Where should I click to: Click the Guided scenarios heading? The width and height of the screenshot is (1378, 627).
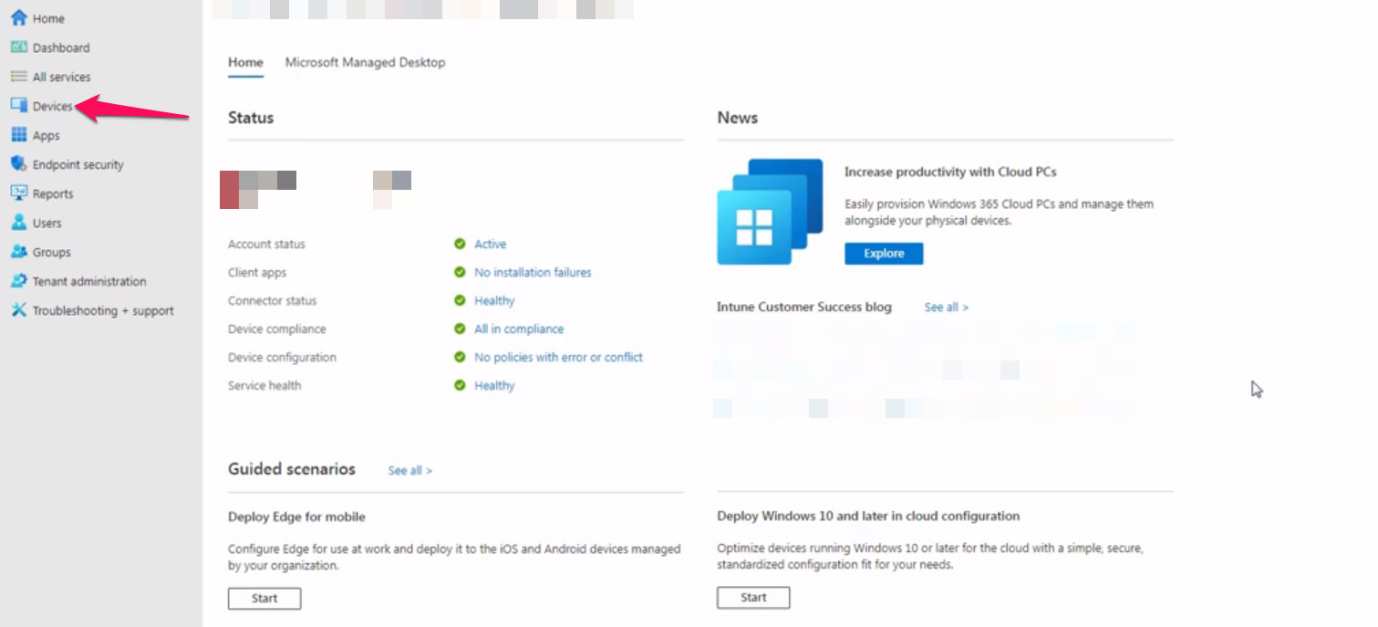291,469
